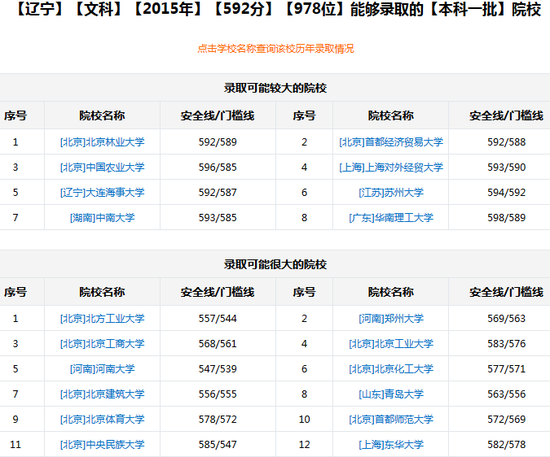The width and height of the screenshot is (550, 457).
Task: Click the 中国农业大学 school name
Action: pyautogui.click(x=102, y=167)
